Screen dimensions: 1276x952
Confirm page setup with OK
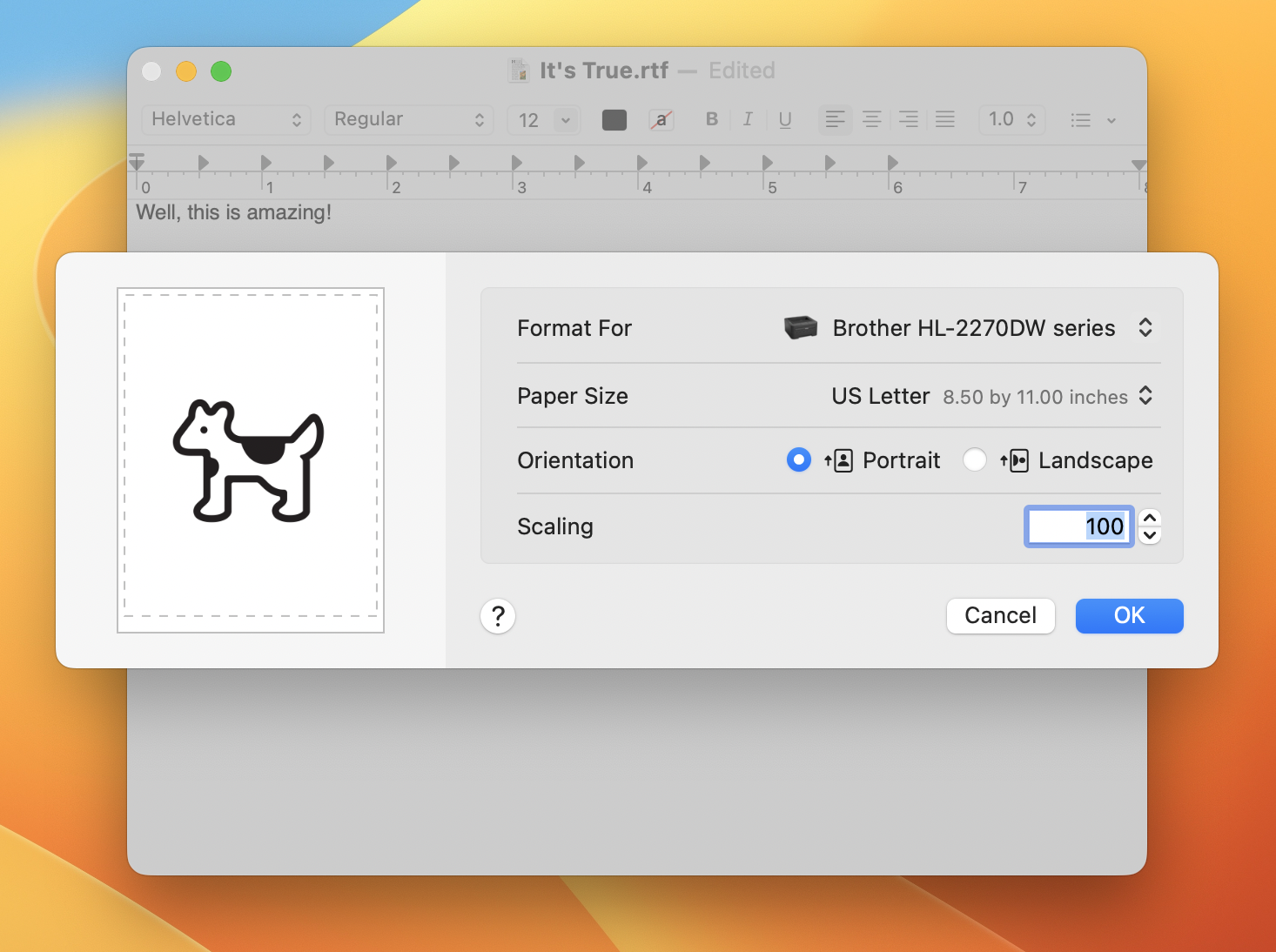pos(1129,615)
